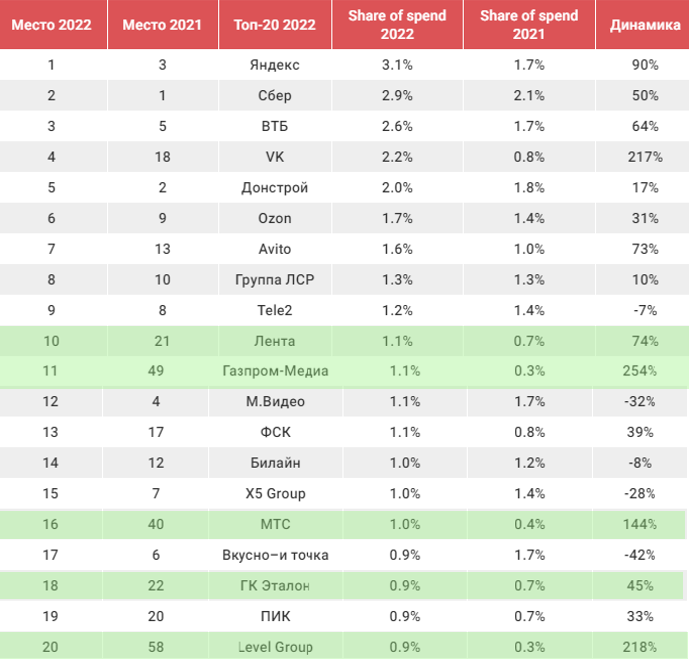Click the X5 Group cell
This screenshot has height=660, width=689.
click(x=276, y=493)
